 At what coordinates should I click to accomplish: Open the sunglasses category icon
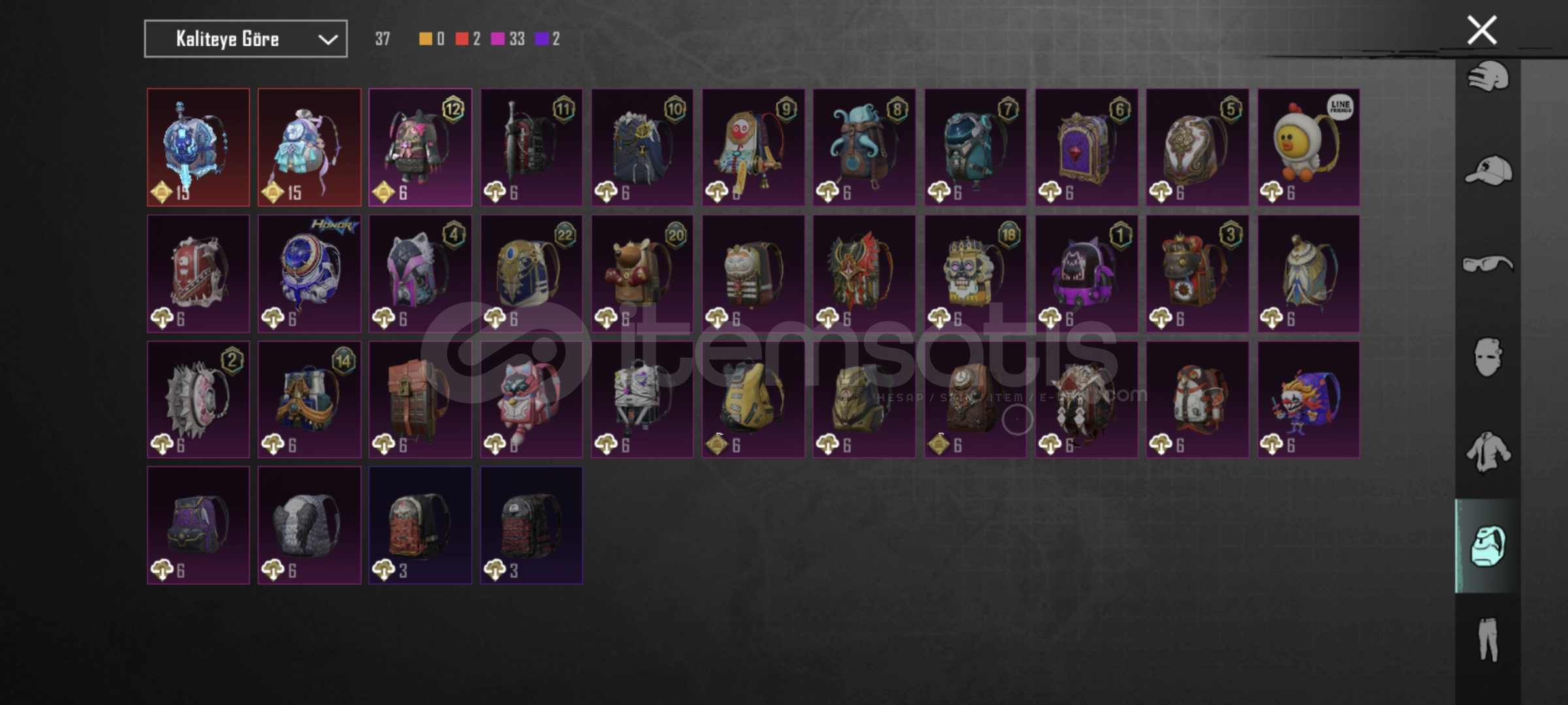click(x=1488, y=264)
